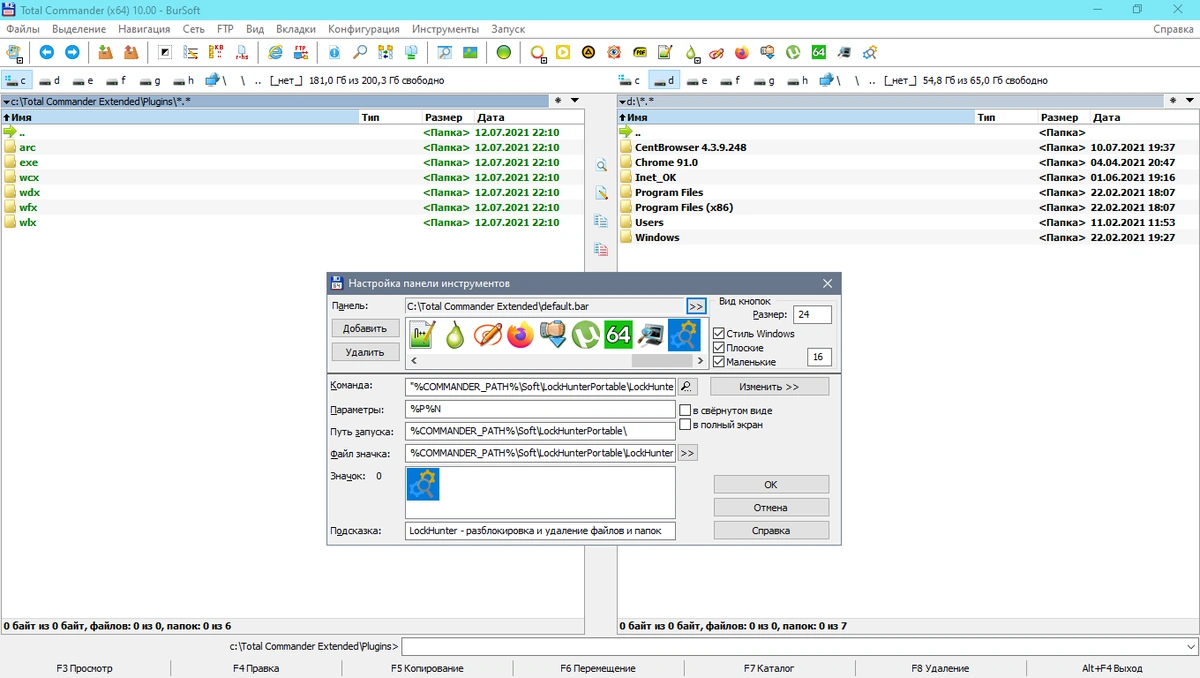The image size is (1200, 678).
Task: Click the Параметры input field
Action: click(540, 409)
